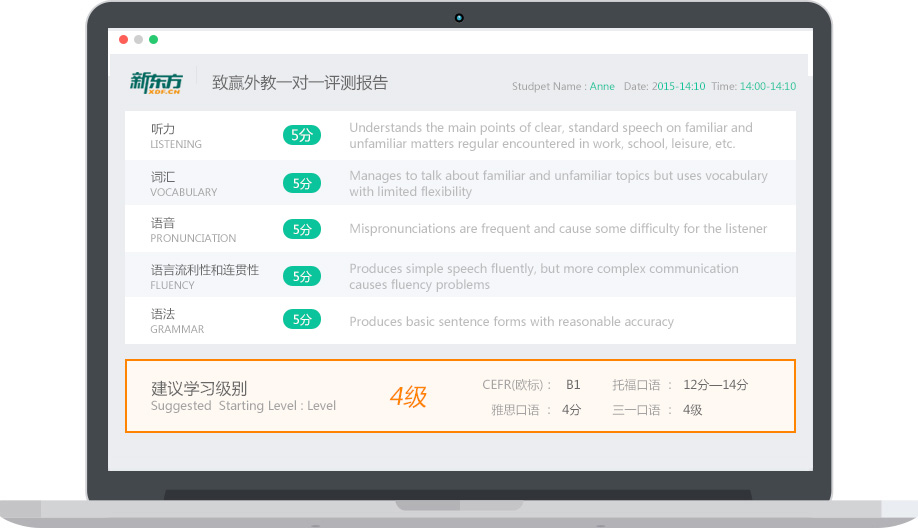Click the green maximize window dot
918x528 pixels.
[153, 40]
